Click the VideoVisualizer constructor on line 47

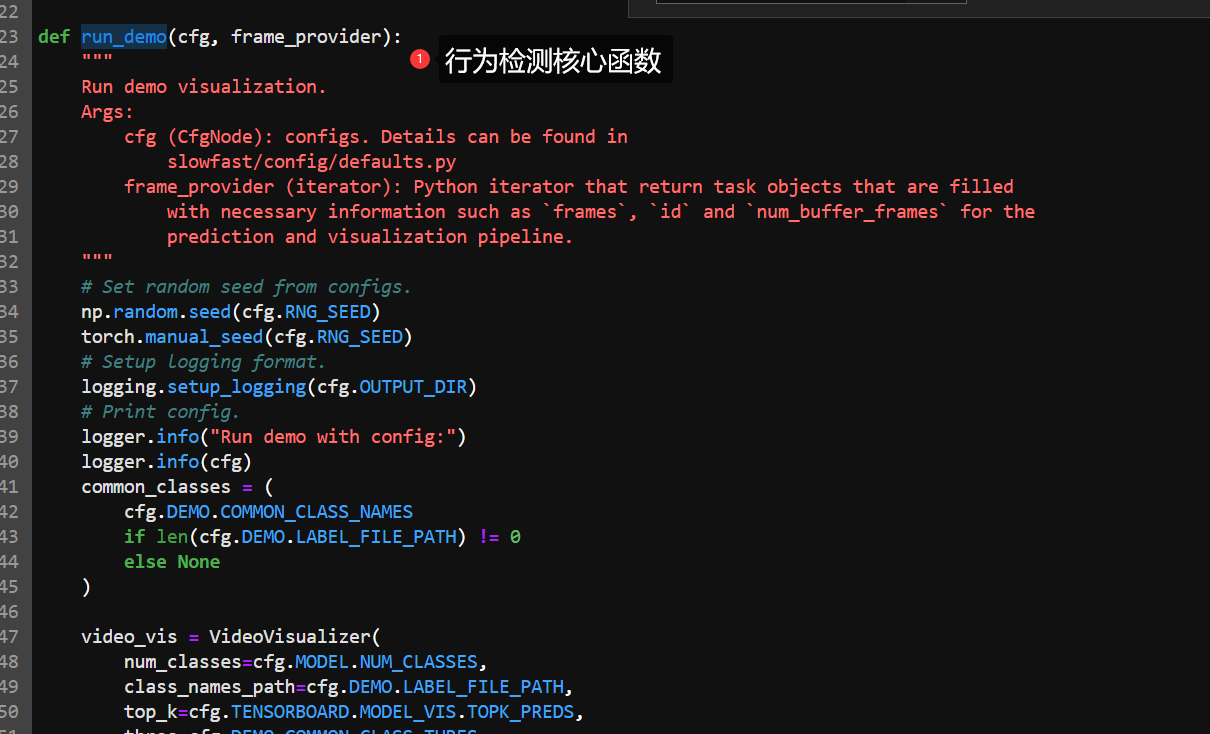[290, 636]
